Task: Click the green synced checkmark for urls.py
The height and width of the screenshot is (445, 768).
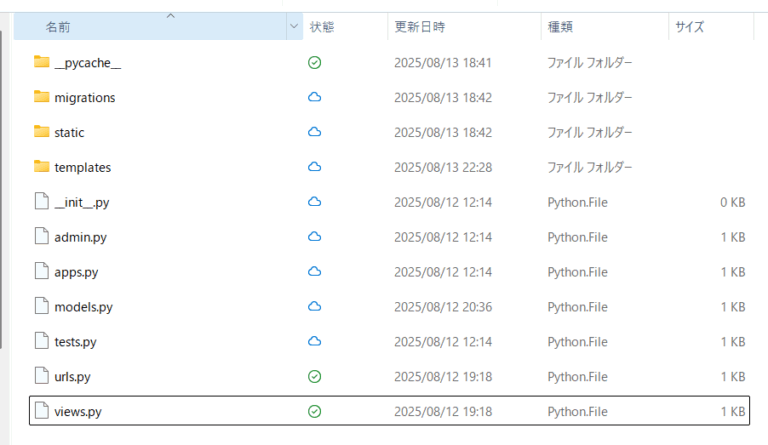Action: click(x=314, y=377)
